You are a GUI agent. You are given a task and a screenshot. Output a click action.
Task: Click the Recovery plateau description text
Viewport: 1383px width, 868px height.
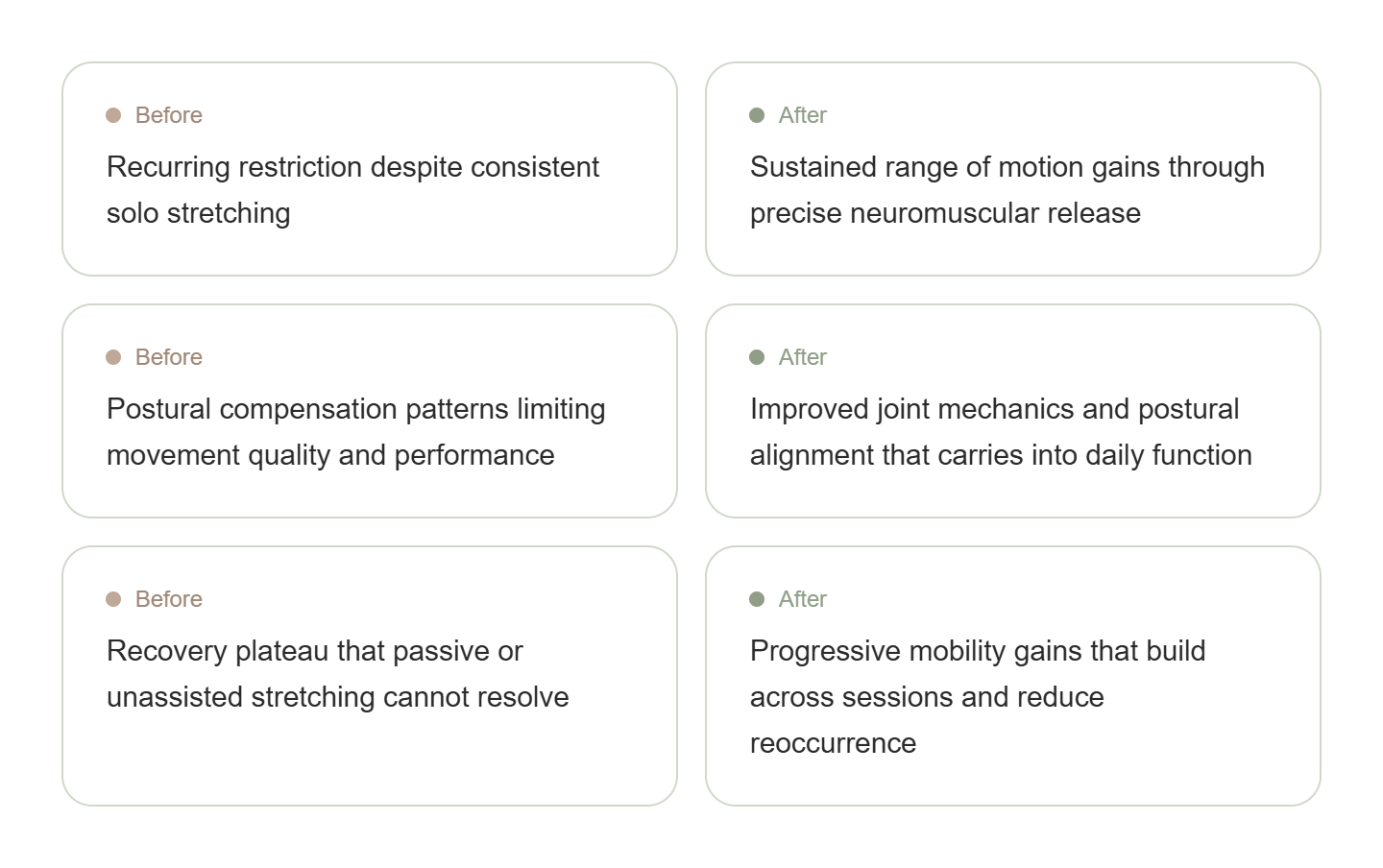coord(337,674)
